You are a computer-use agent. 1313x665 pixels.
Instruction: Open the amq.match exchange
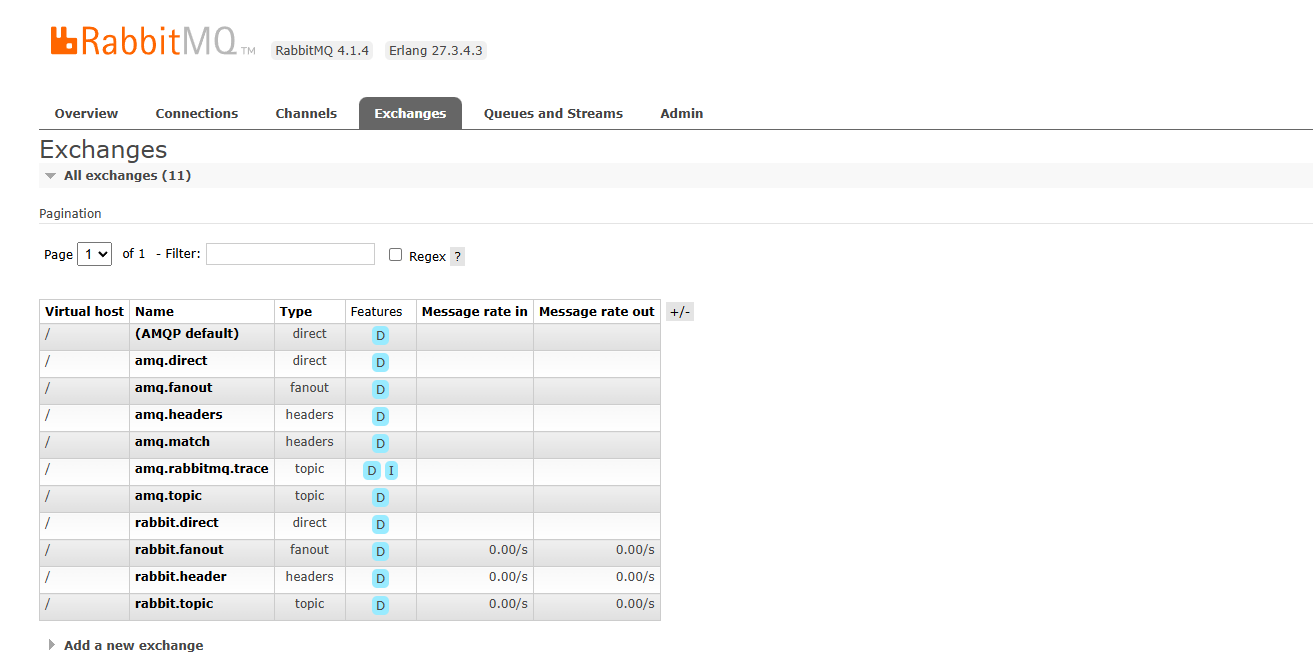172,441
